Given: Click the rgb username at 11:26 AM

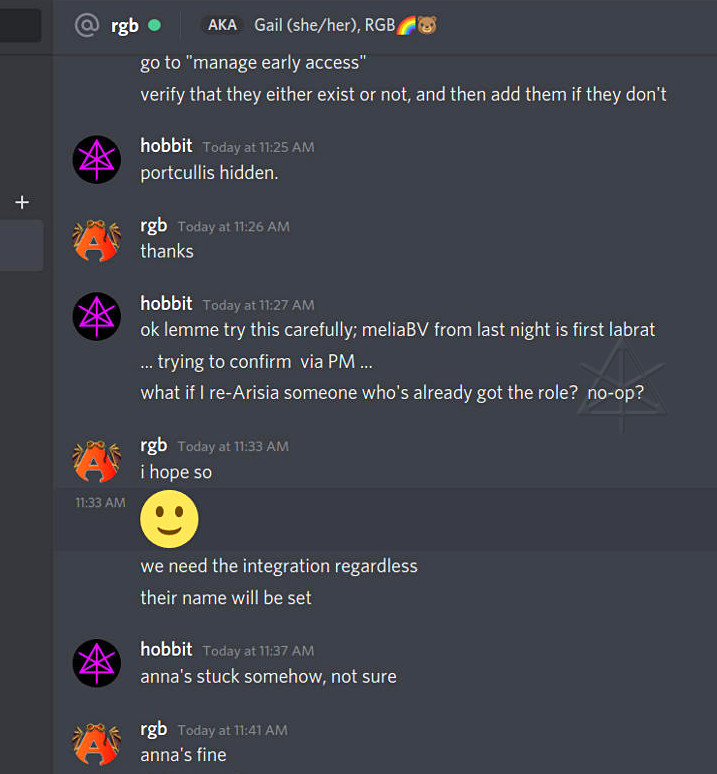Looking at the screenshot, I should point(154,225).
